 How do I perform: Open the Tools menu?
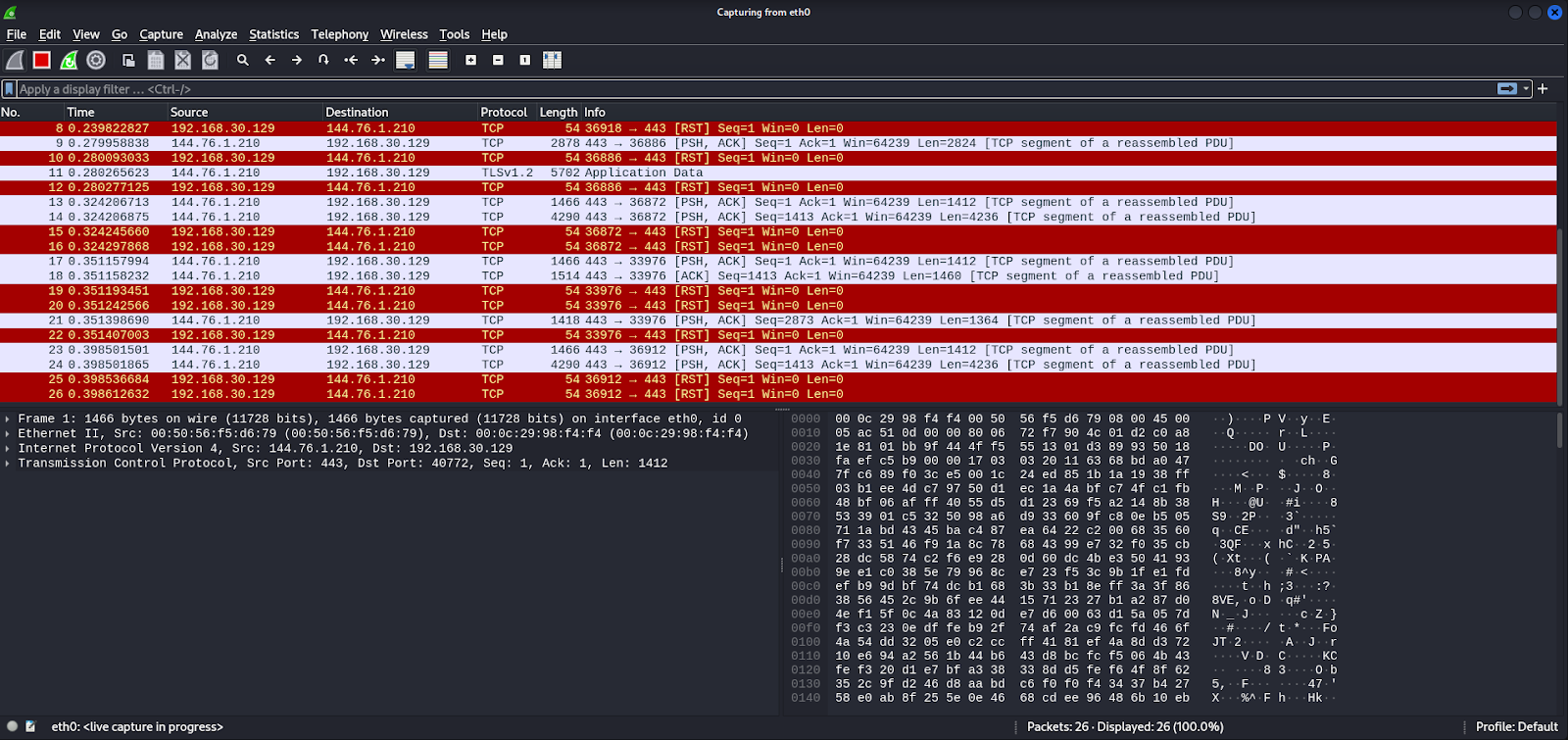pyautogui.click(x=454, y=34)
